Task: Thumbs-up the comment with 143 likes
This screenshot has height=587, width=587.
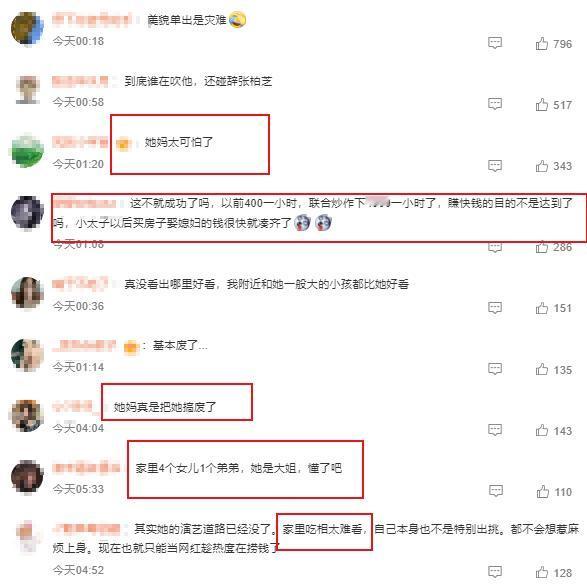Action: (x=542, y=430)
